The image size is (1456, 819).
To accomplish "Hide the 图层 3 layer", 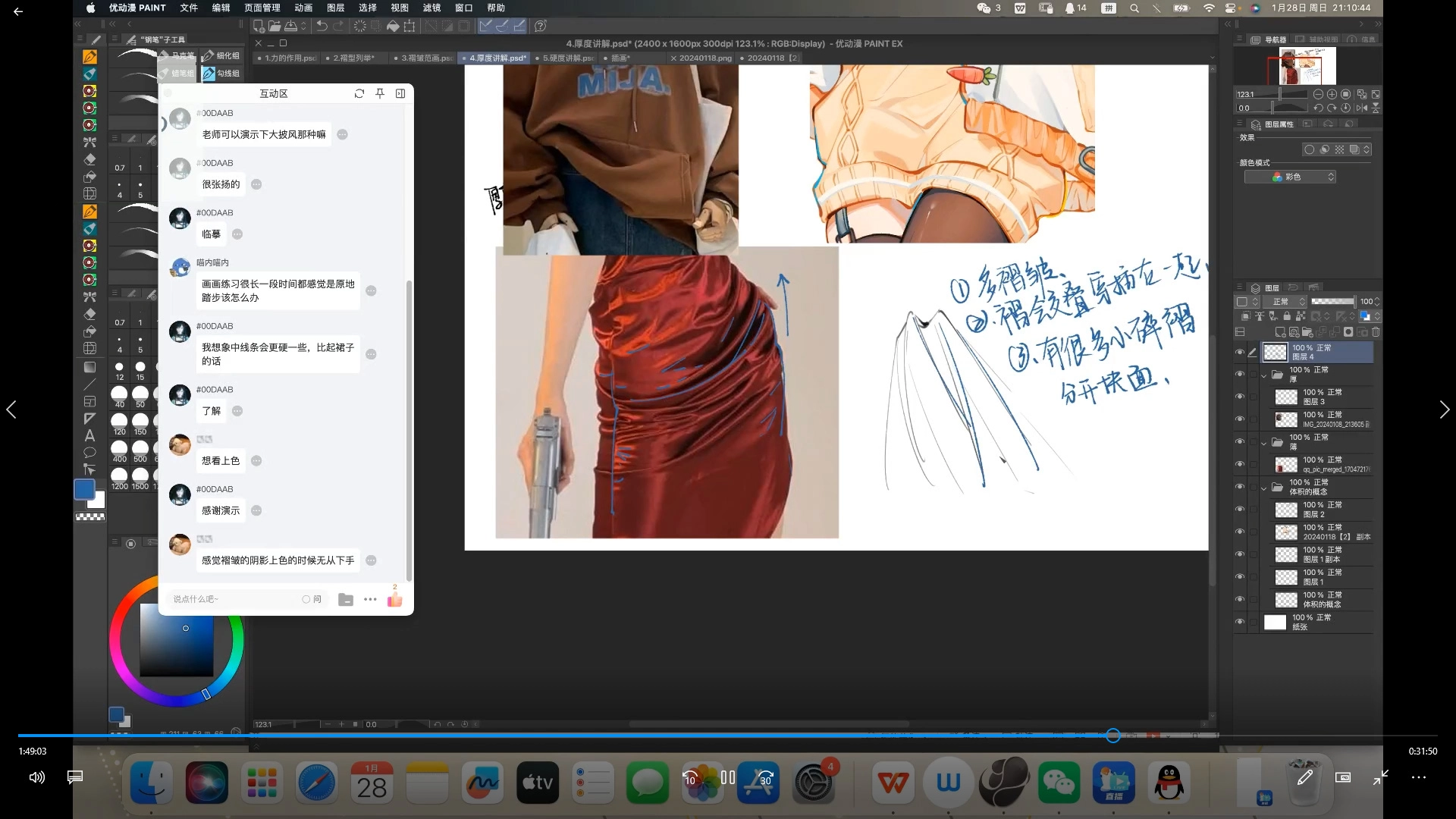I will coord(1240,397).
